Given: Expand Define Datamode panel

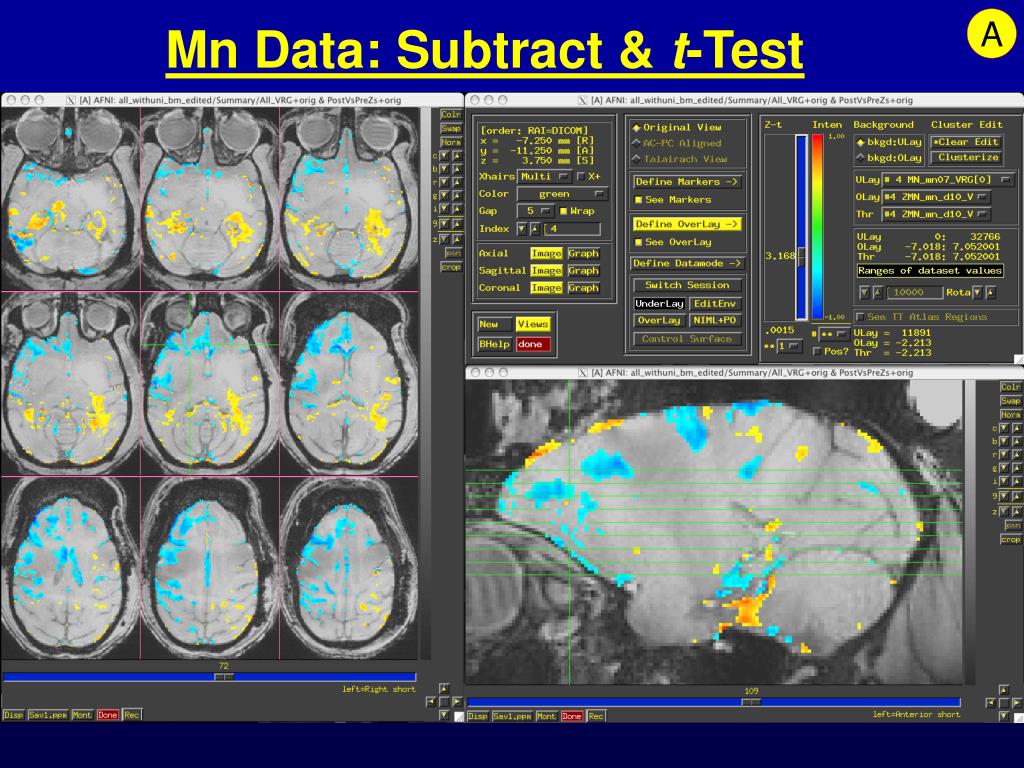Looking at the screenshot, I should [686, 263].
